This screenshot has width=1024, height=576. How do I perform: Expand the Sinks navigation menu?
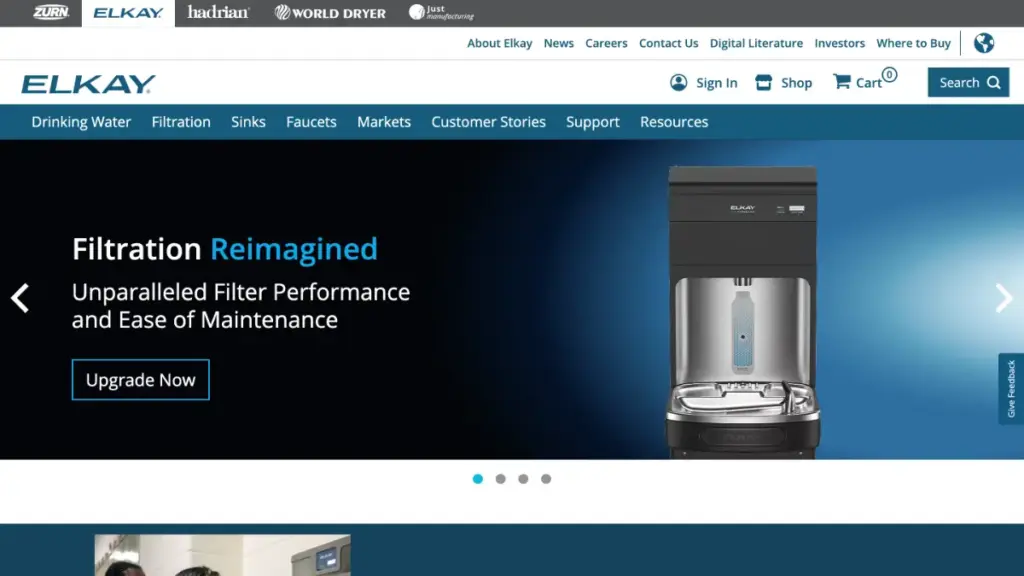point(248,122)
